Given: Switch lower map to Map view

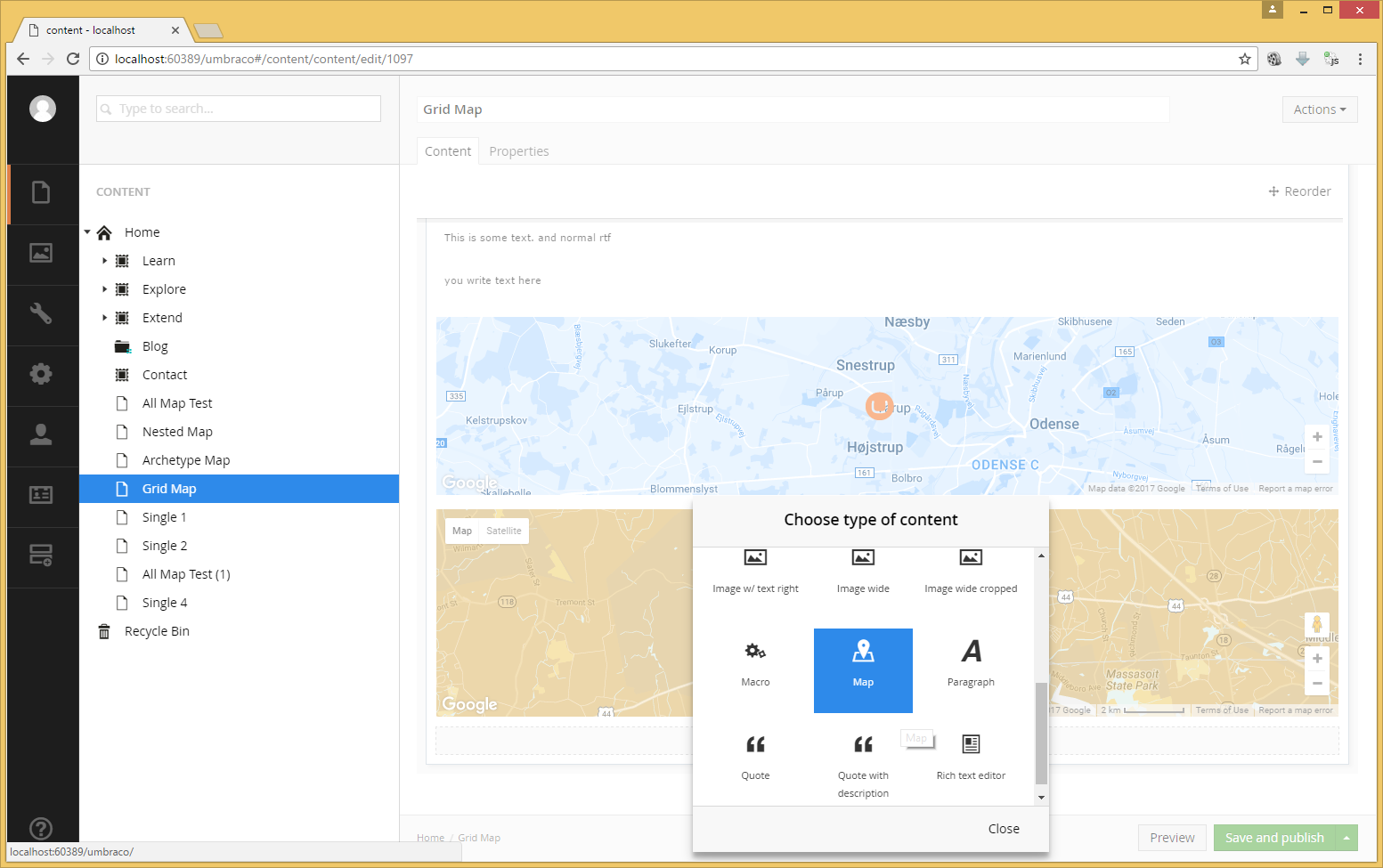Looking at the screenshot, I should (x=462, y=531).
